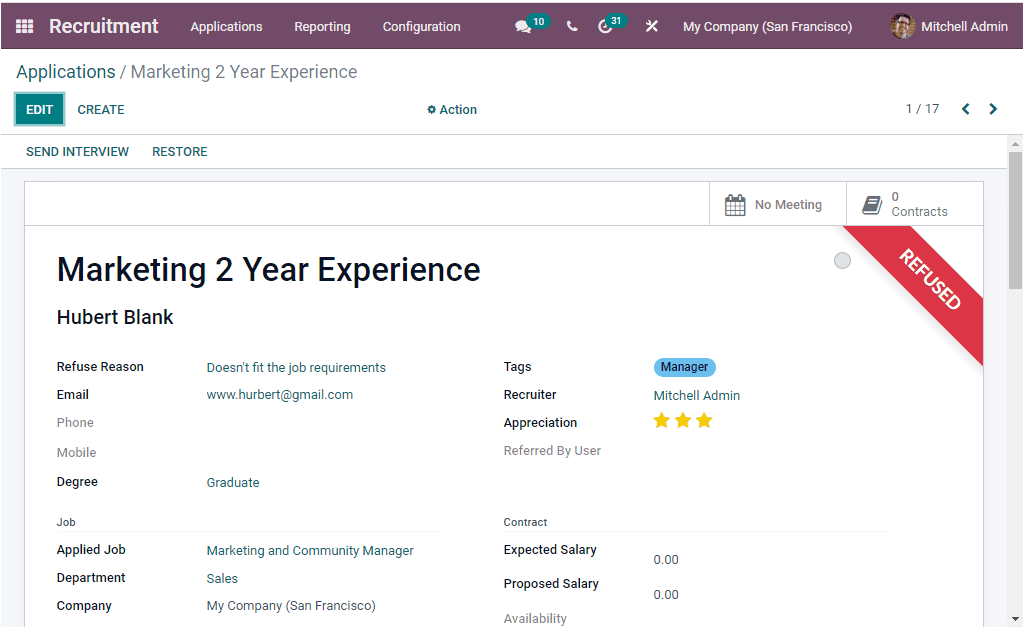Open the apps grid menu
Viewport: 1024px width, 628px height.
tap(22, 26)
